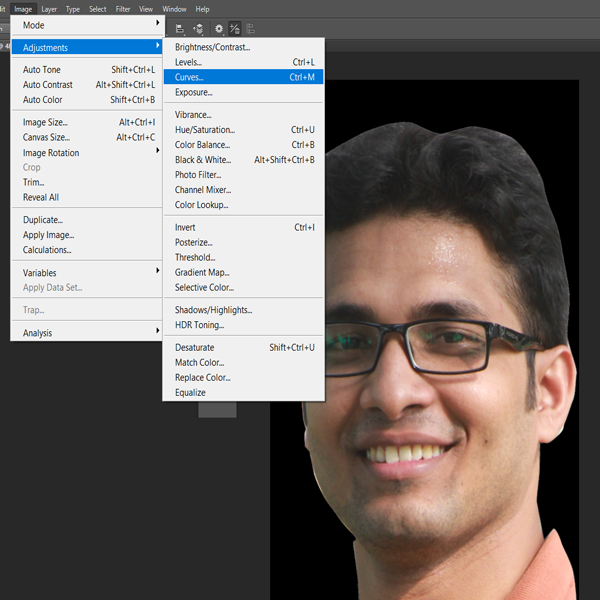This screenshot has height=600, width=600.
Task: Open the gear settings icon in options bar
Action: pos(218,29)
